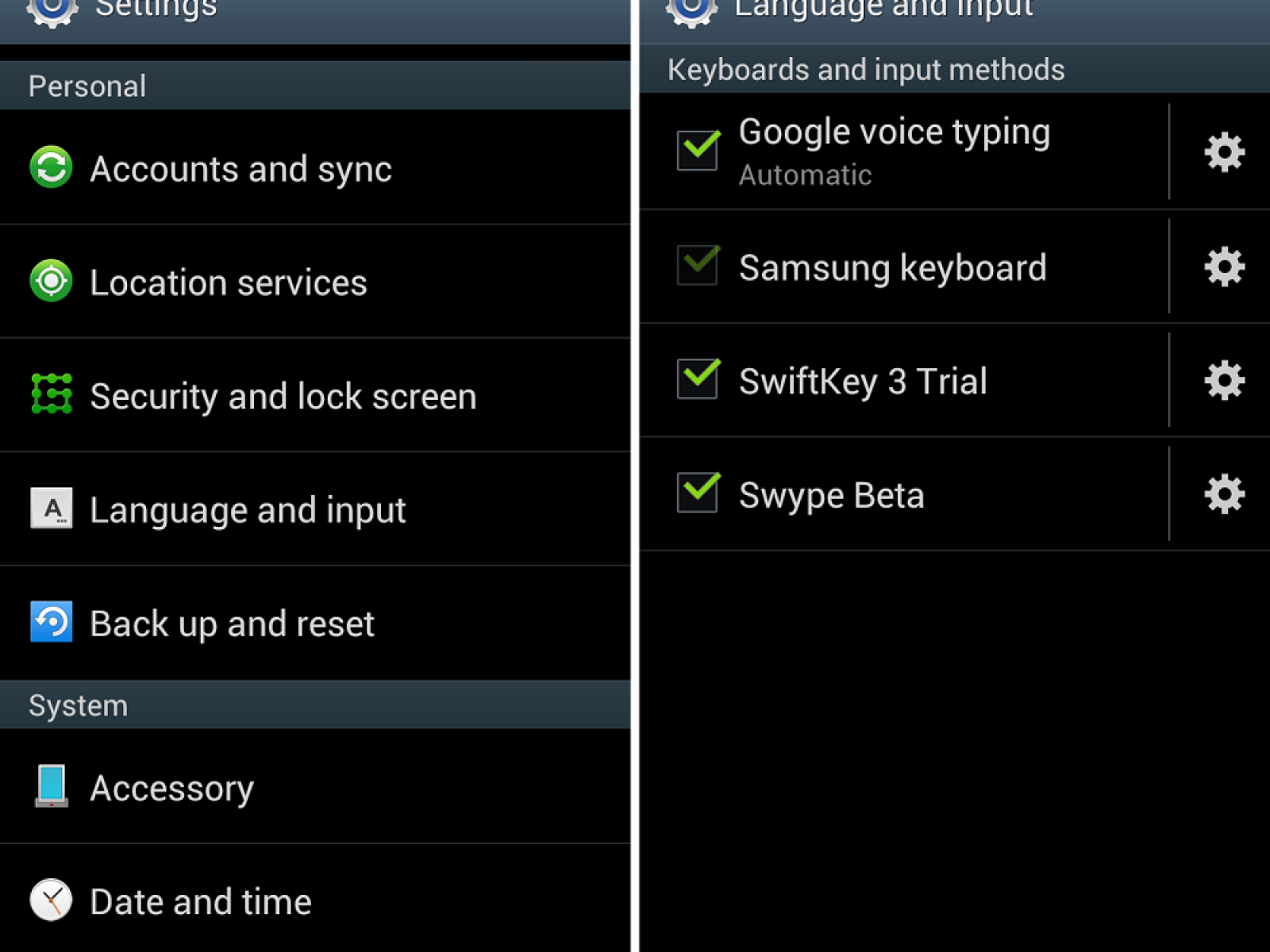Tap the Location services target icon
The image size is (1270, 952).
(52, 281)
